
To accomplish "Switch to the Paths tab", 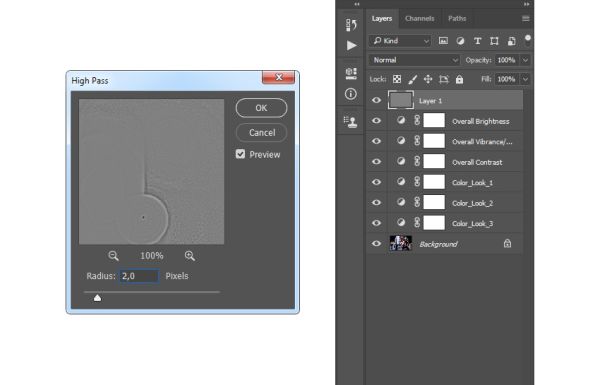I will pyautogui.click(x=457, y=18).
